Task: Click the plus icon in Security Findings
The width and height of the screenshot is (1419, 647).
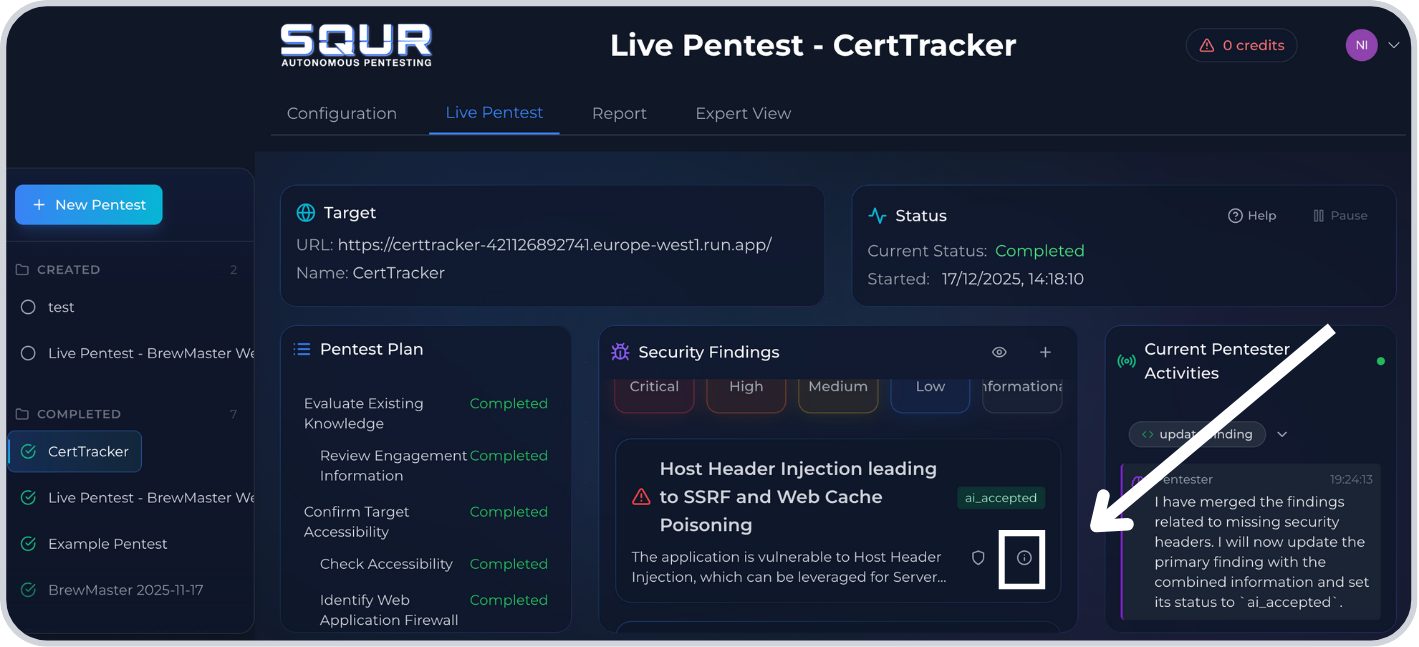Action: click(1045, 352)
